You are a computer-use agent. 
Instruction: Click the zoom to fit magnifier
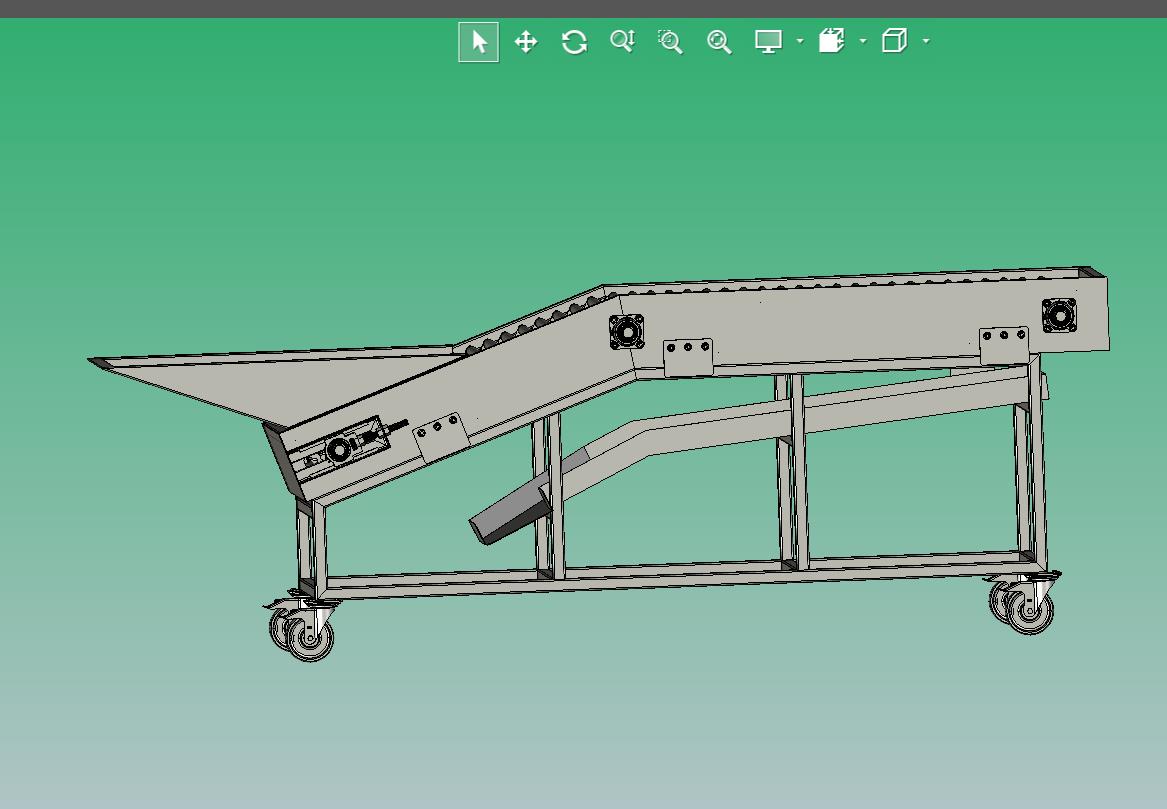[719, 42]
